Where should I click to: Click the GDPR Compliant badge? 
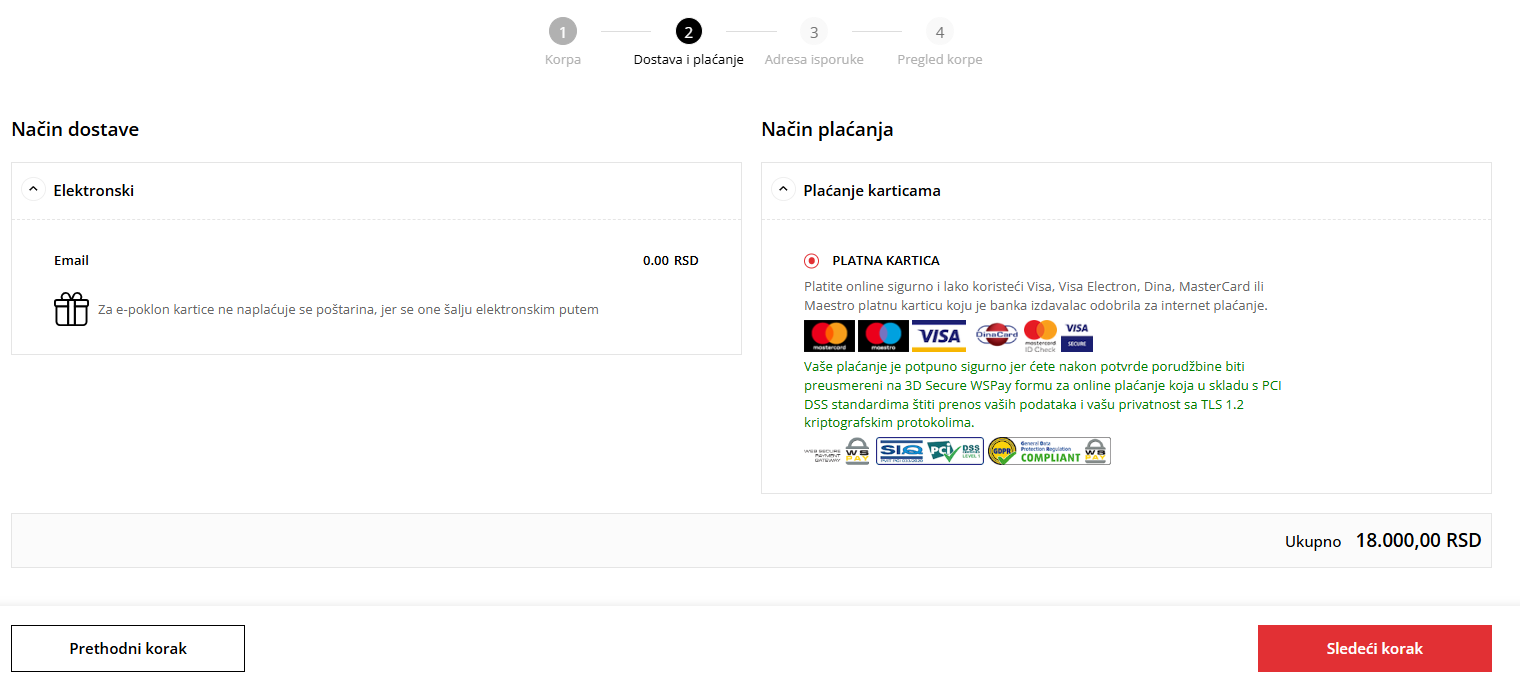pyautogui.click(x=1049, y=452)
